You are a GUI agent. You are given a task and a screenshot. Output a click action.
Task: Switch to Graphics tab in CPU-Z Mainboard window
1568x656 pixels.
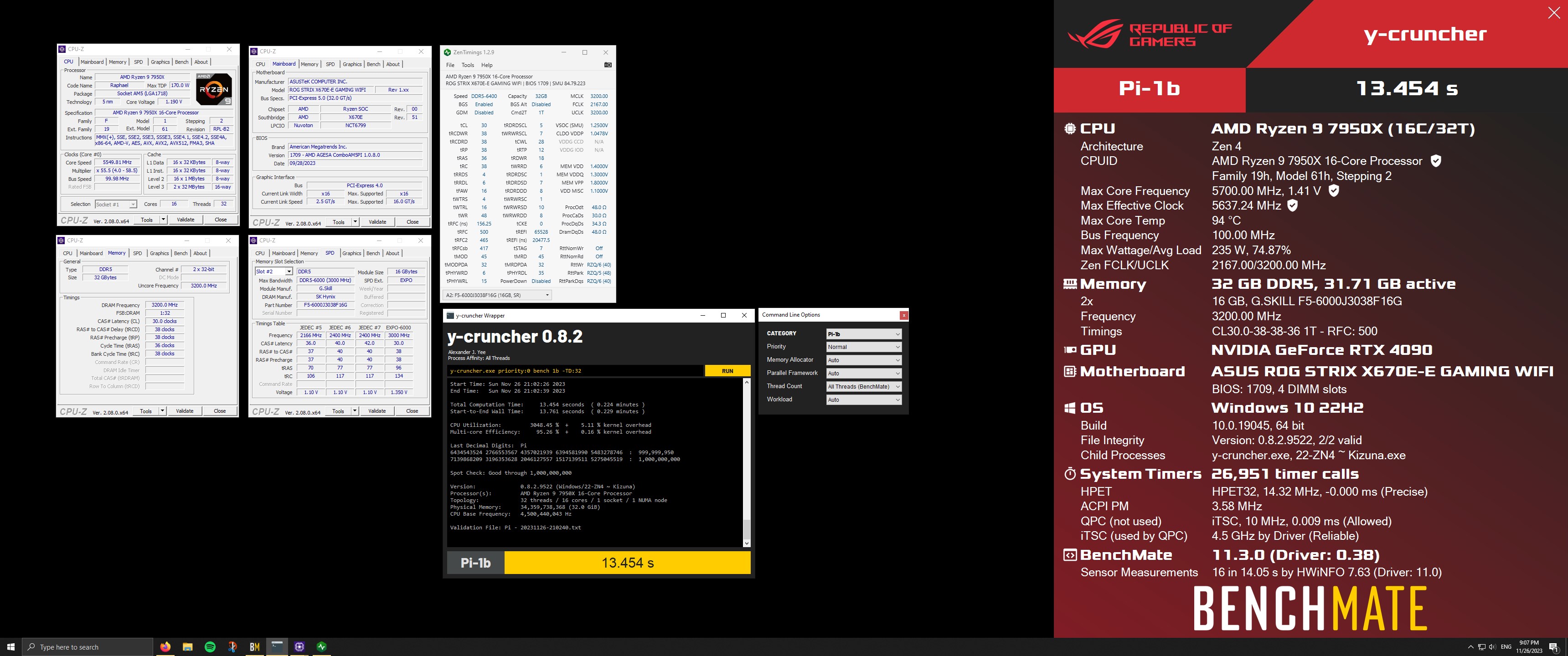point(352,65)
